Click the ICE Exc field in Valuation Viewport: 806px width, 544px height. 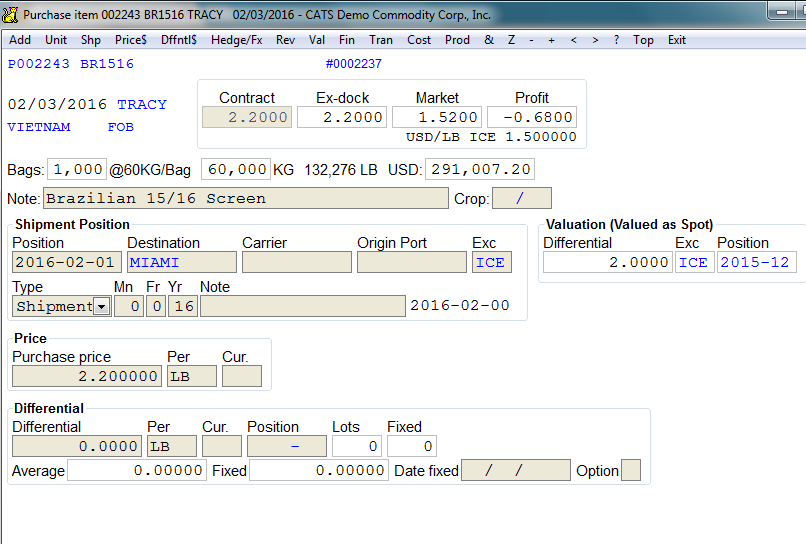[694, 262]
